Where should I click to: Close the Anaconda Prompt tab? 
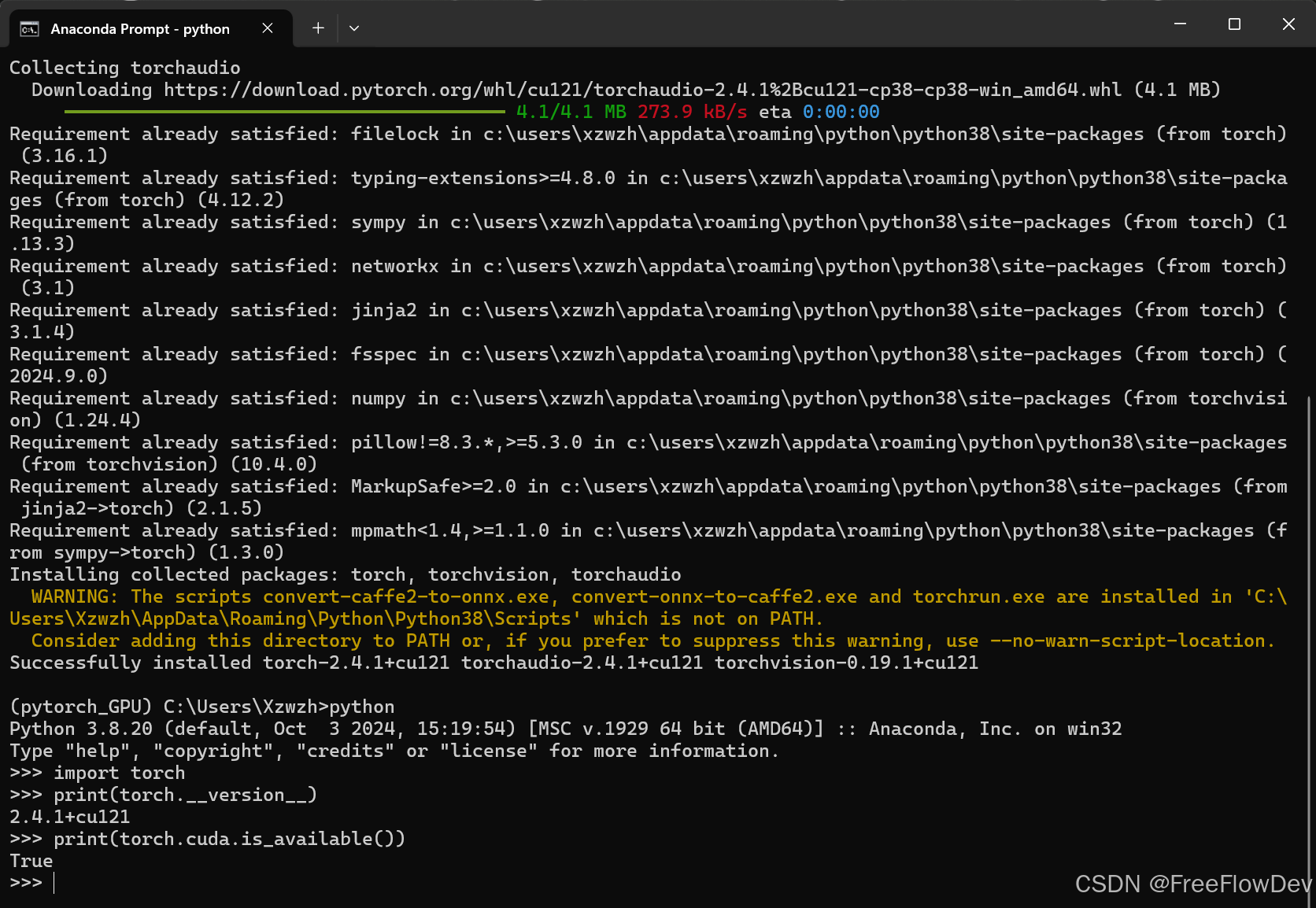(x=268, y=28)
